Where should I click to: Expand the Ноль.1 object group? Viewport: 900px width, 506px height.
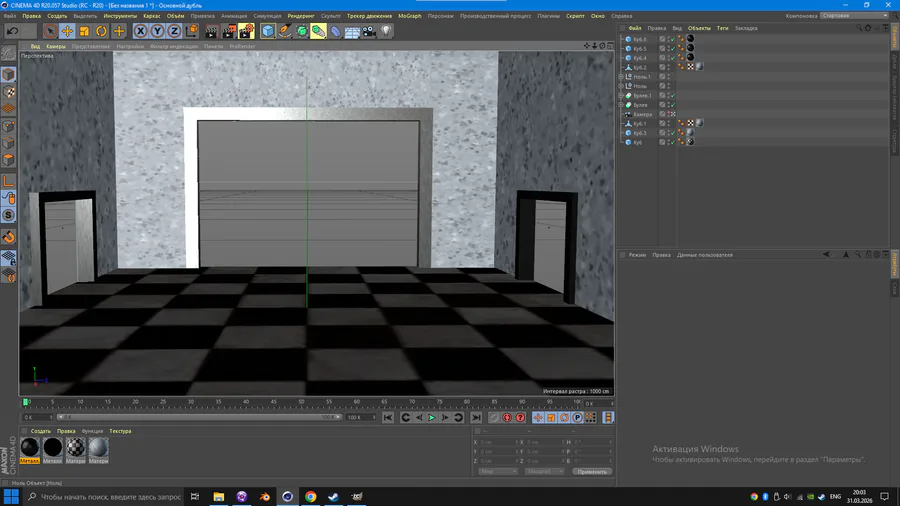pos(621,77)
